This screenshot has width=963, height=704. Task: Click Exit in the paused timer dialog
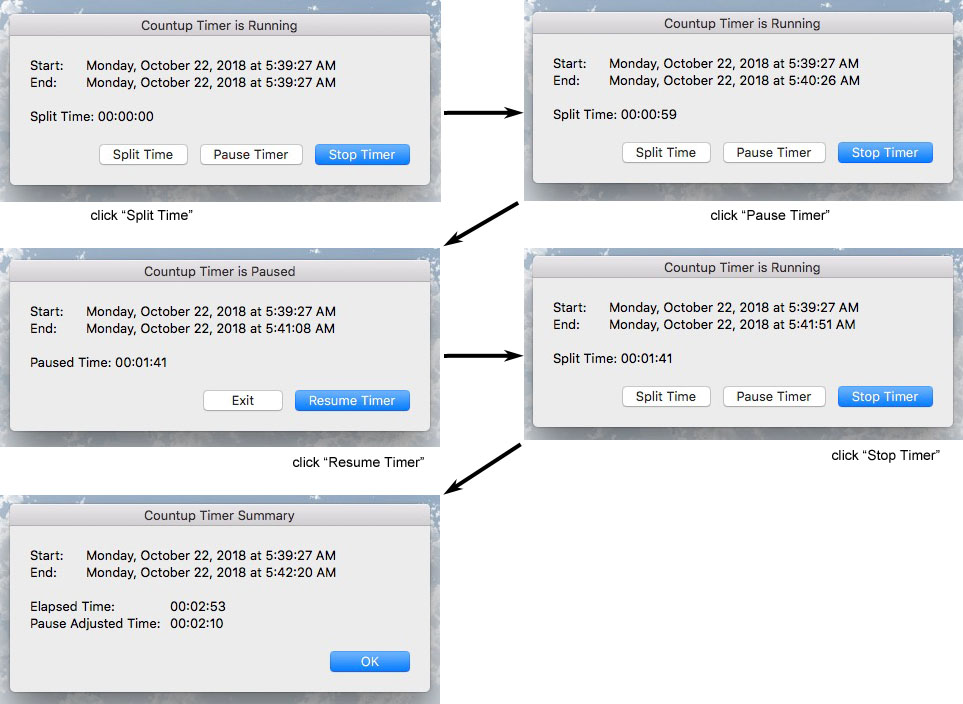pos(243,401)
